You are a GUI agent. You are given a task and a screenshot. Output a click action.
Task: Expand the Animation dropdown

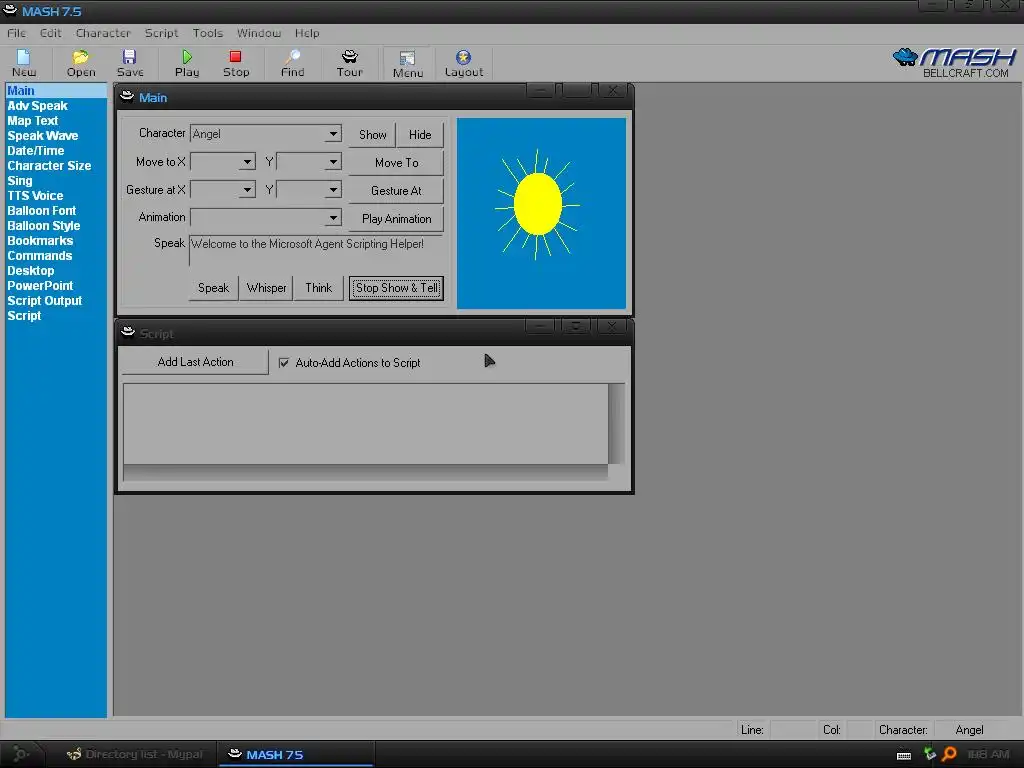pyautogui.click(x=333, y=217)
